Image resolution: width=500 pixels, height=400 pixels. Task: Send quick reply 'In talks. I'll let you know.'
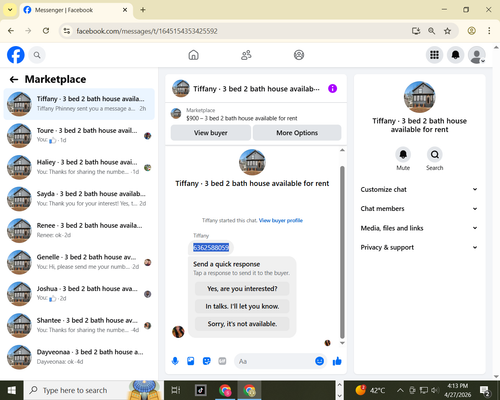(x=242, y=306)
